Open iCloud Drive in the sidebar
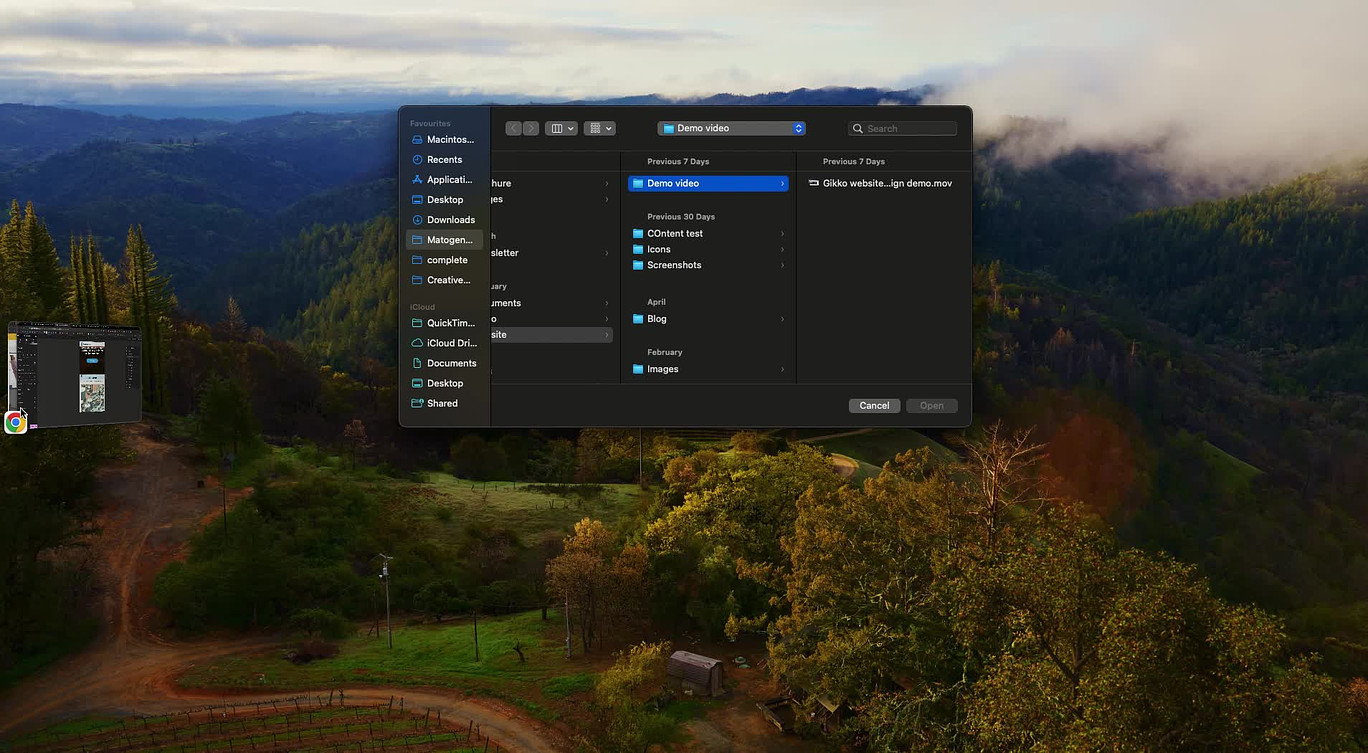Image resolution: width=1368 pixels, height=753 pixels. pyautogui.click(x=451, y=343)
